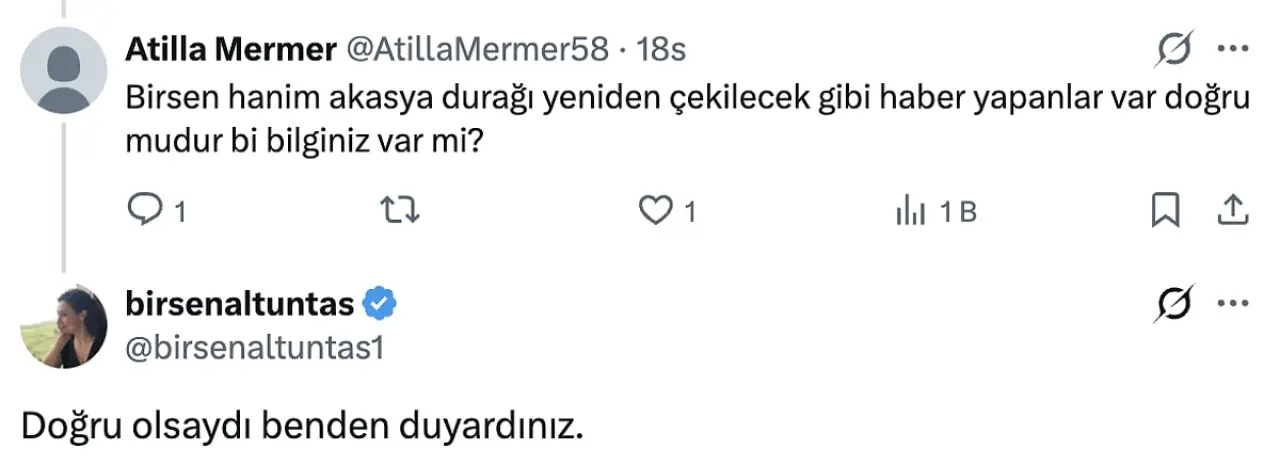The height and width of the screenshot is (465, 1280).
Task: Bookmark Atilla Mermer's tweet
Action: (1166, 210)
